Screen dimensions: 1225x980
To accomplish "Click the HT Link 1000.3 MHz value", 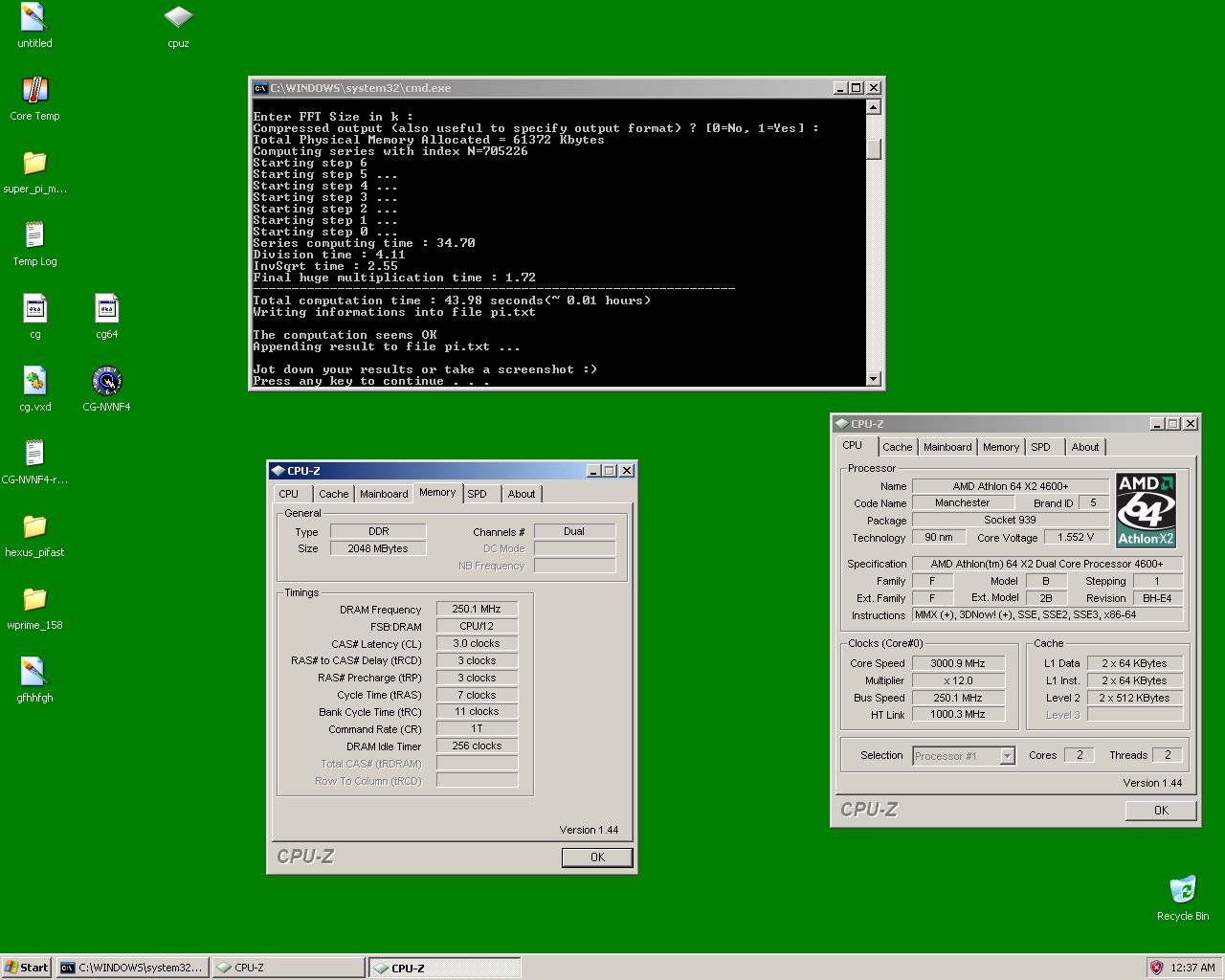I will [958, 714].
